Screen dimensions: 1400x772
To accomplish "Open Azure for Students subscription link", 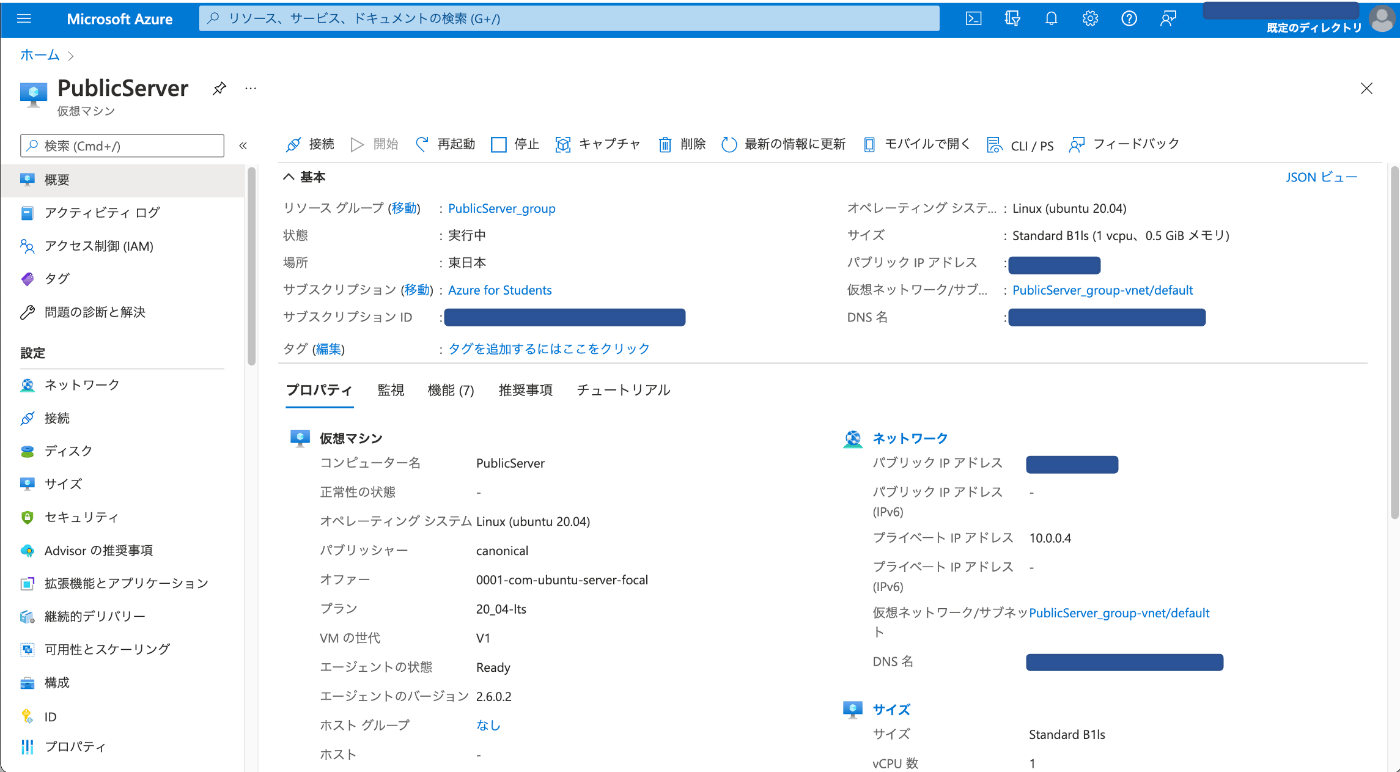I will click(500, 290).
